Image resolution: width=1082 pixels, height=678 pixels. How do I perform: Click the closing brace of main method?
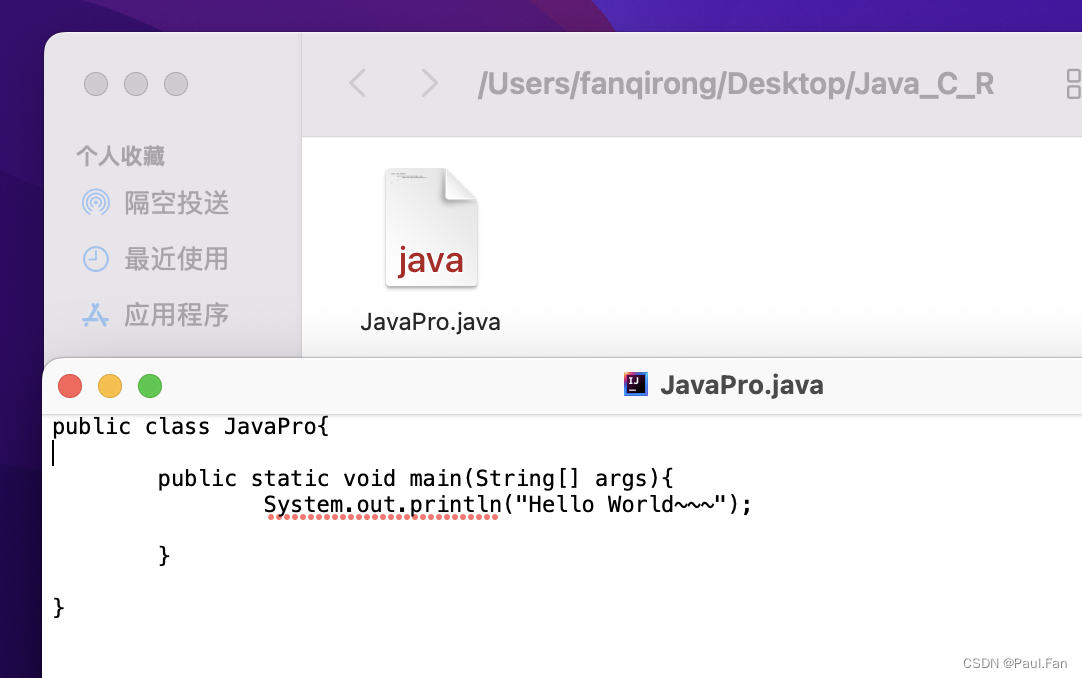(164, 555)
